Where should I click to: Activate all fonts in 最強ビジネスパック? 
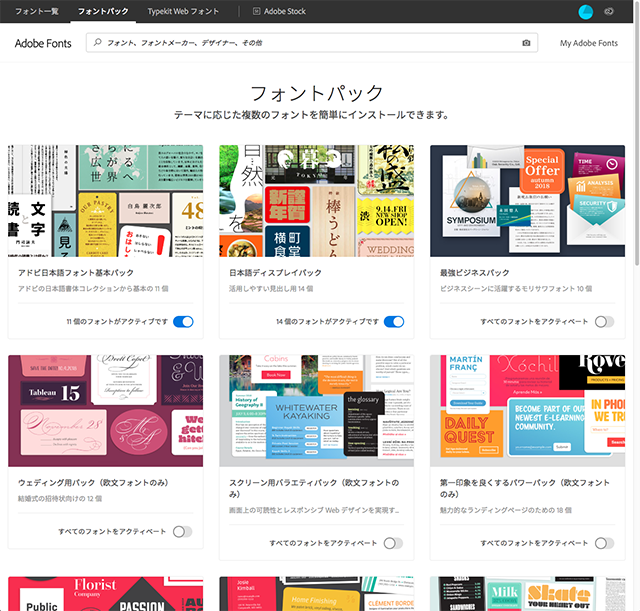[x=604, y=322]
